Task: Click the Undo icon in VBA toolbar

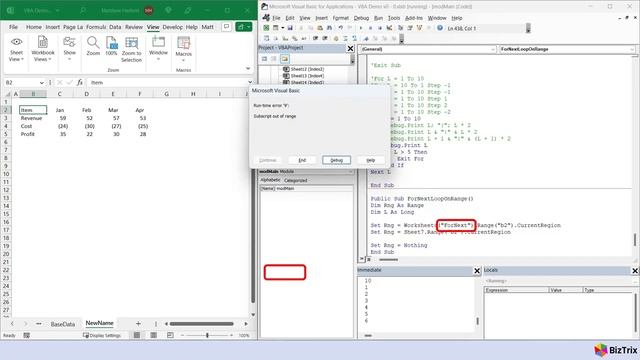Action: coord(340,28)
